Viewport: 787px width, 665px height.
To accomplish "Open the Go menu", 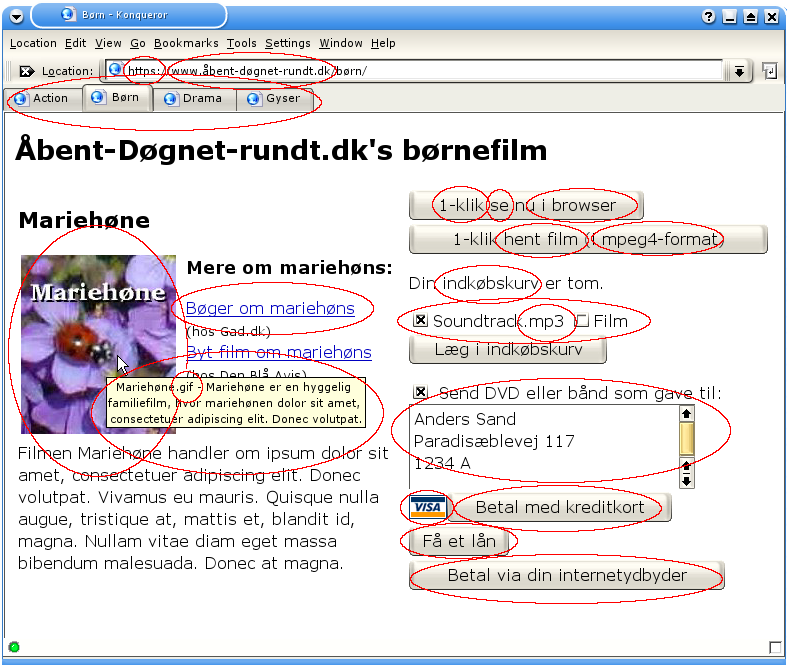I will click(138, 43).
